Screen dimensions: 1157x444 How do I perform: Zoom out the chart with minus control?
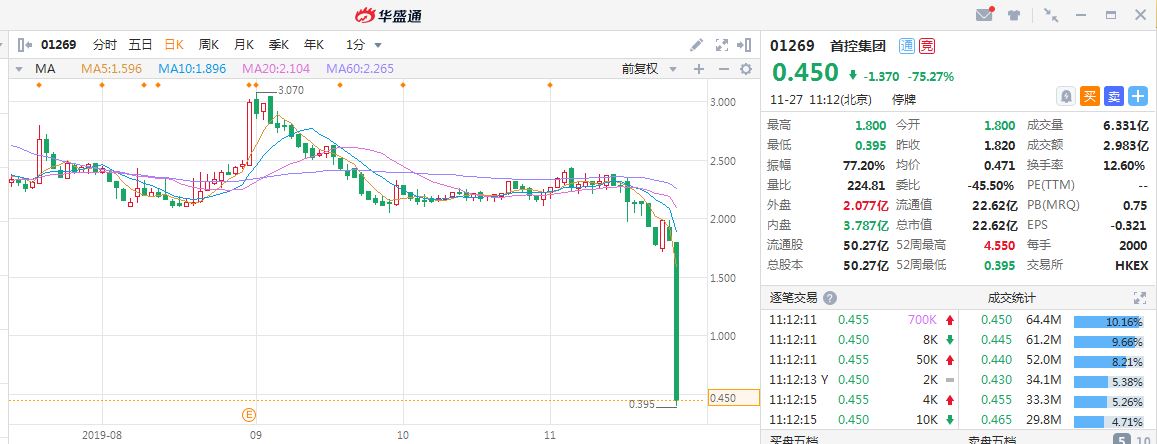(x=723, y=69)
